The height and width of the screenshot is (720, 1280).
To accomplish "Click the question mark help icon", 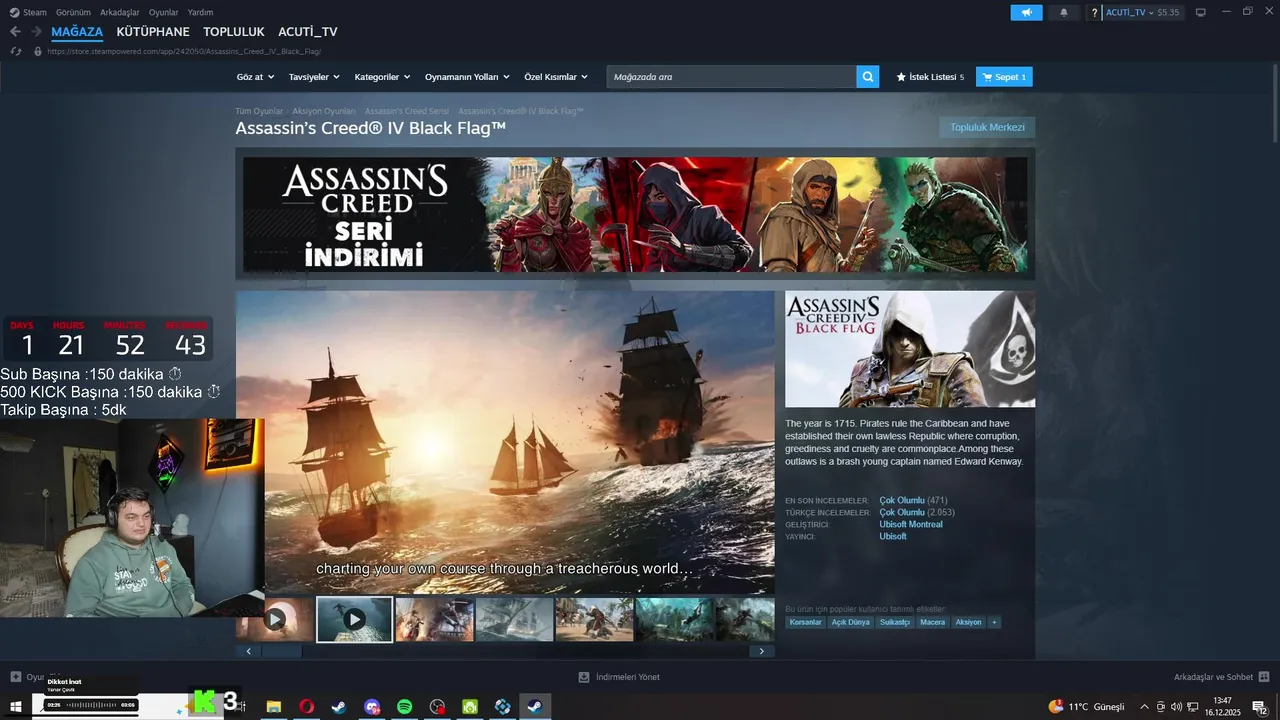I will pyautogui.click(x=1094, y=13).
